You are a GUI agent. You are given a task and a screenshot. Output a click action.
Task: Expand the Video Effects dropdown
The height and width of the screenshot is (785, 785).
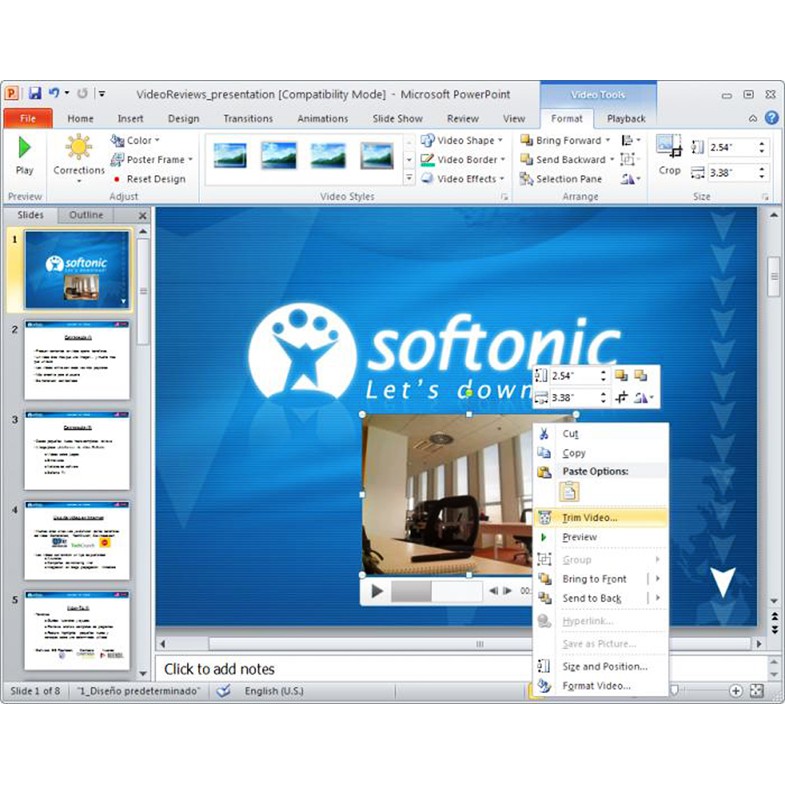464,179
